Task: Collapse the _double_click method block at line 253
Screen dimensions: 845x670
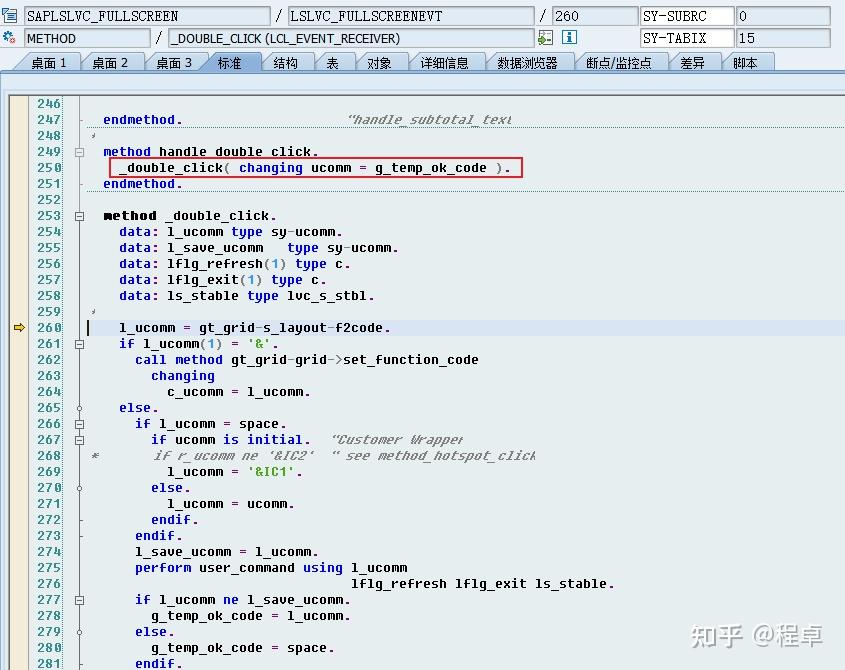Action: coord(80,215)
